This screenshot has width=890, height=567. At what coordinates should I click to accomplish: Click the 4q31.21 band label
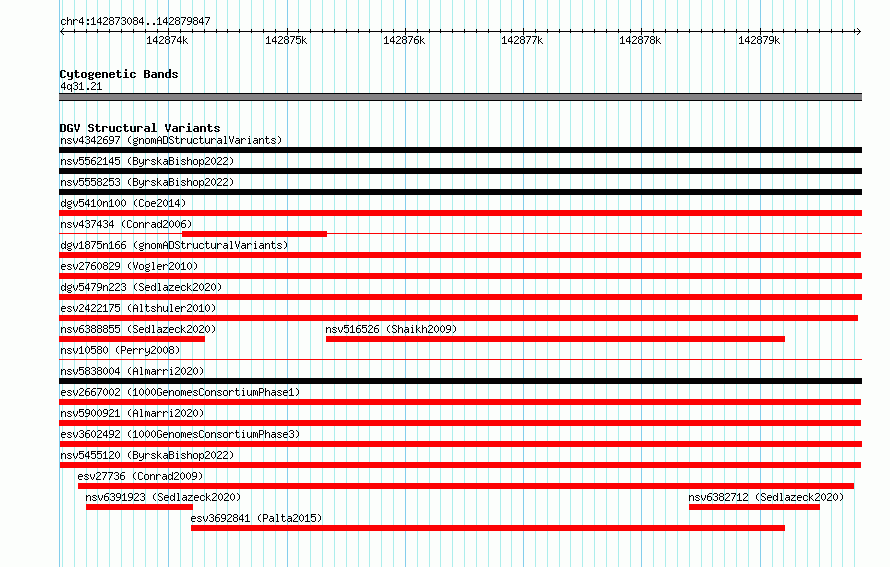coord(81,86)
